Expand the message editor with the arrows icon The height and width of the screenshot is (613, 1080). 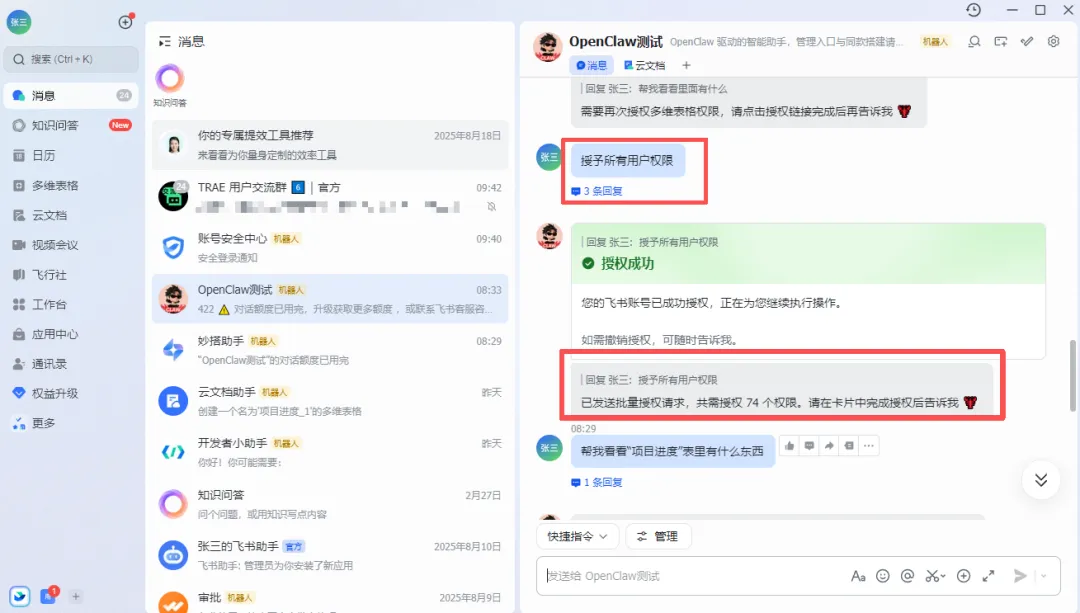pyautogui.click(x=988, y=576)
